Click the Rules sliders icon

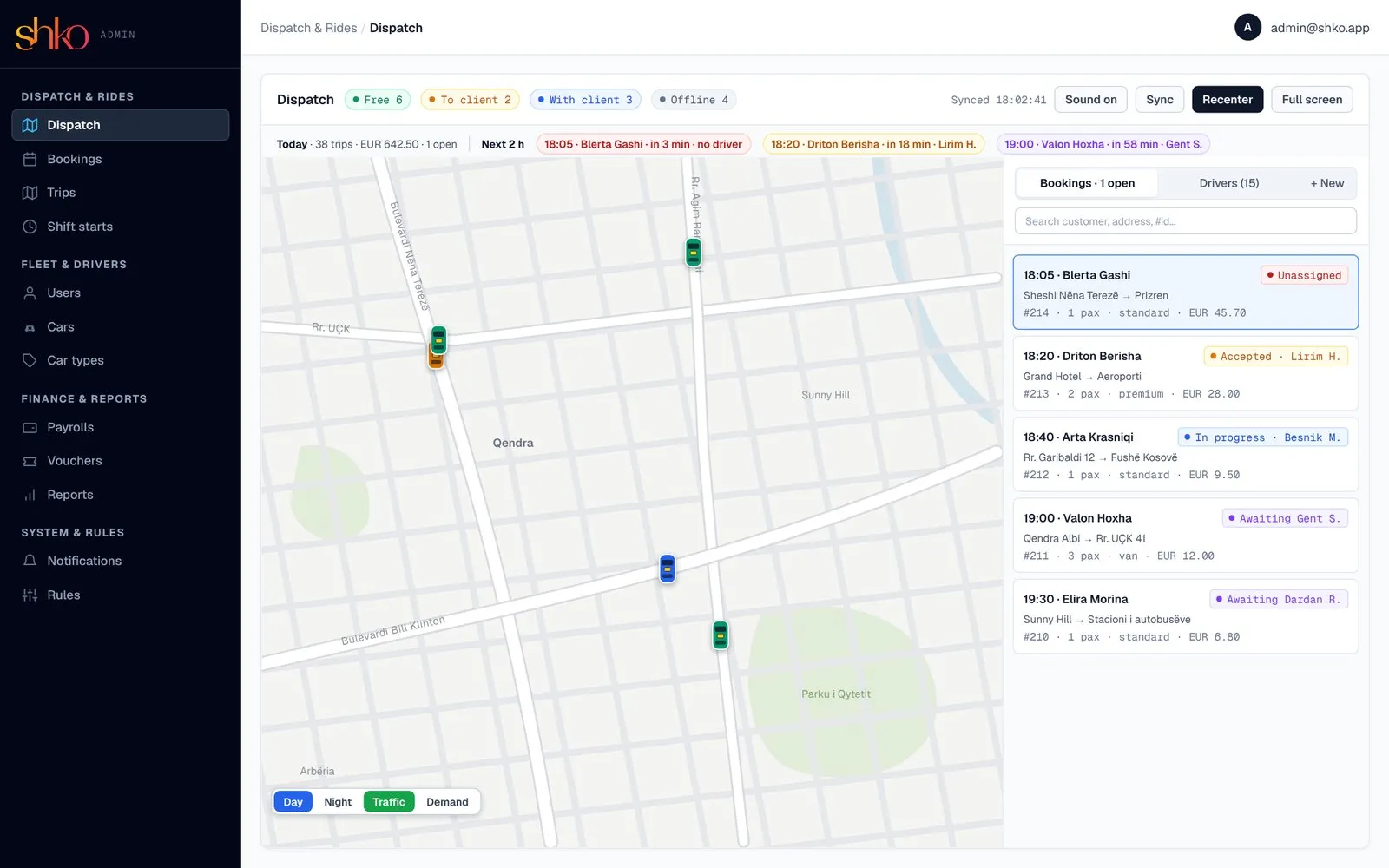coord(30,595)
